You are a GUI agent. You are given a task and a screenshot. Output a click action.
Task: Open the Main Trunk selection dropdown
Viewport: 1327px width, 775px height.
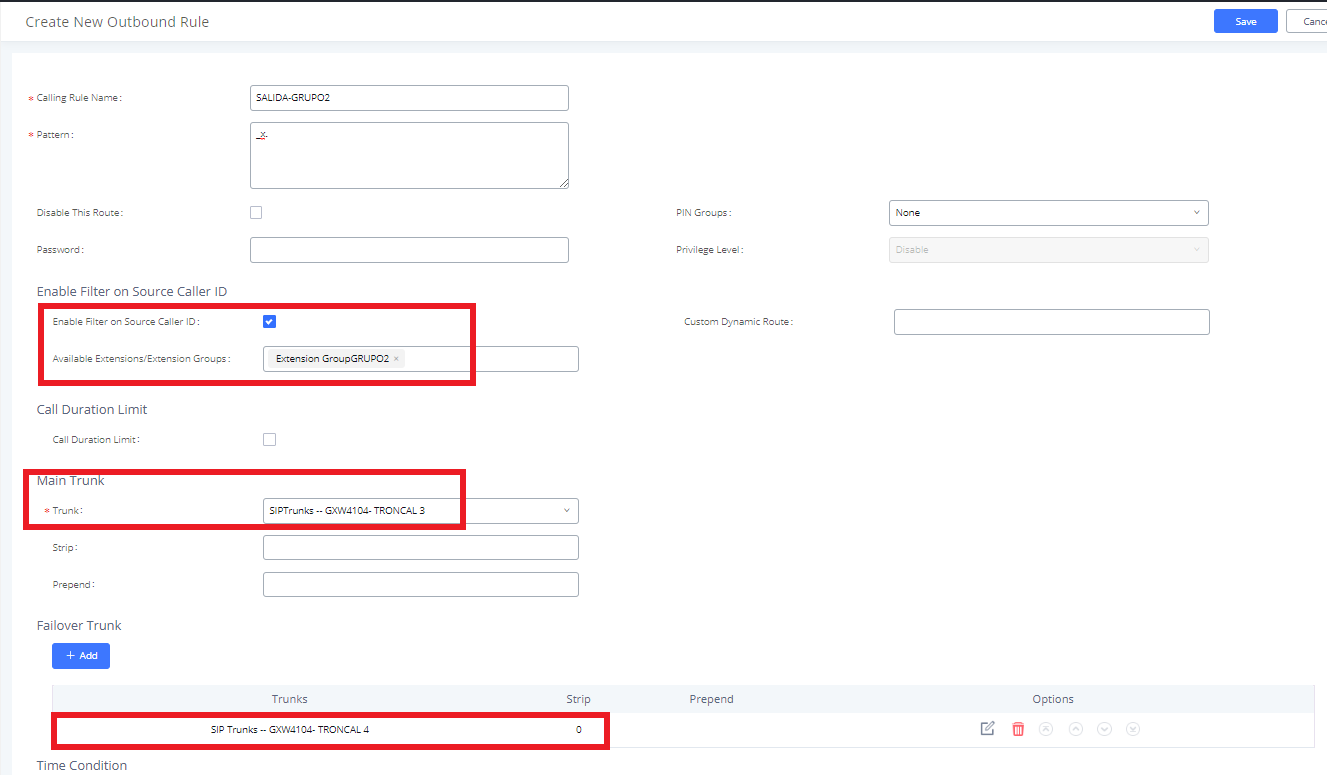coord(420,510)
